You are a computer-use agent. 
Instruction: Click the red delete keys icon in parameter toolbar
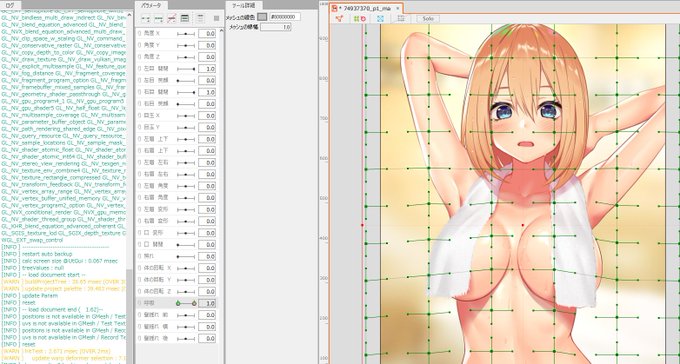[172, 19]
